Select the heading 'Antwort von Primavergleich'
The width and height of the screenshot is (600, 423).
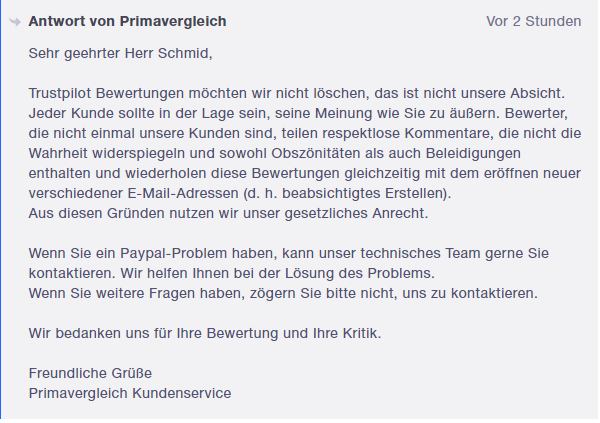127,21
